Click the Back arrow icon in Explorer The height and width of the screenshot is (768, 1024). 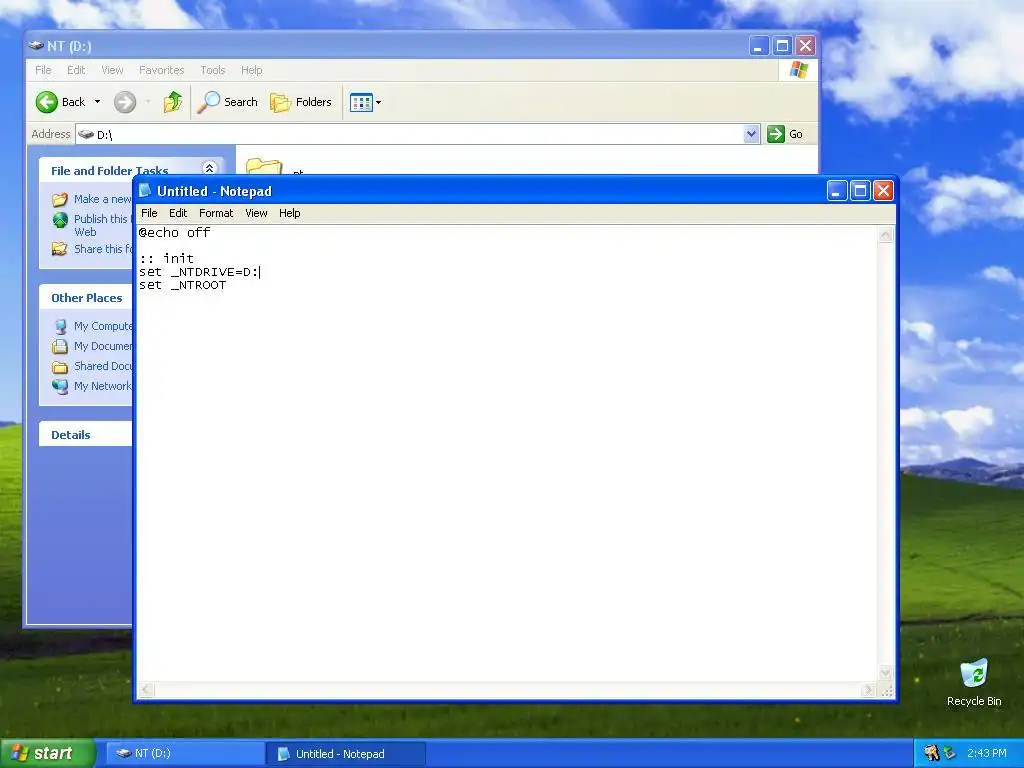[47, 102]
